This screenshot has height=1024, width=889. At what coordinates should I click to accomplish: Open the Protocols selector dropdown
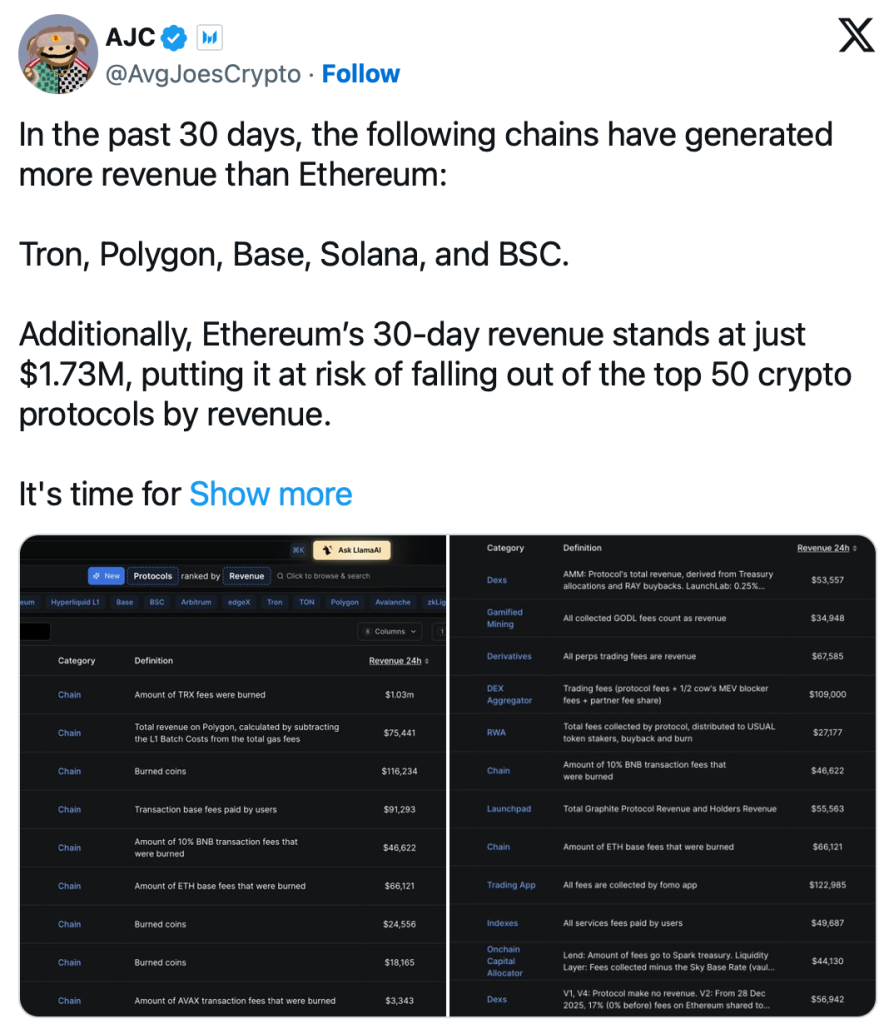[153, 576]
